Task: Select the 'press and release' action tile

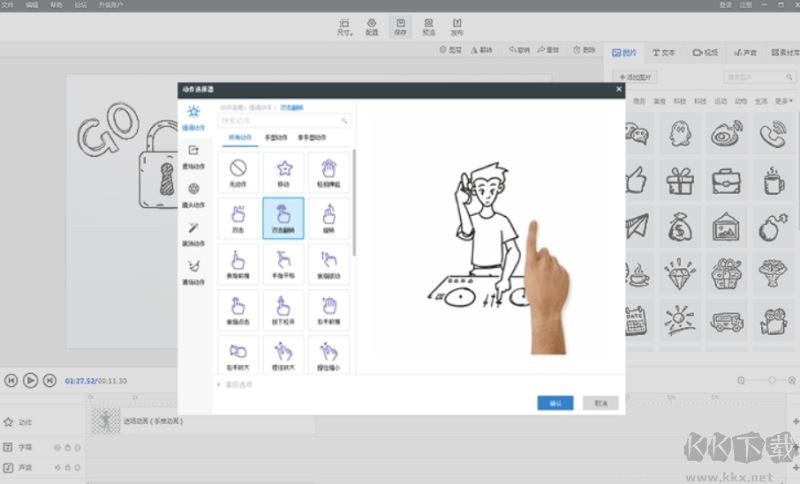Action: point(284,310)
